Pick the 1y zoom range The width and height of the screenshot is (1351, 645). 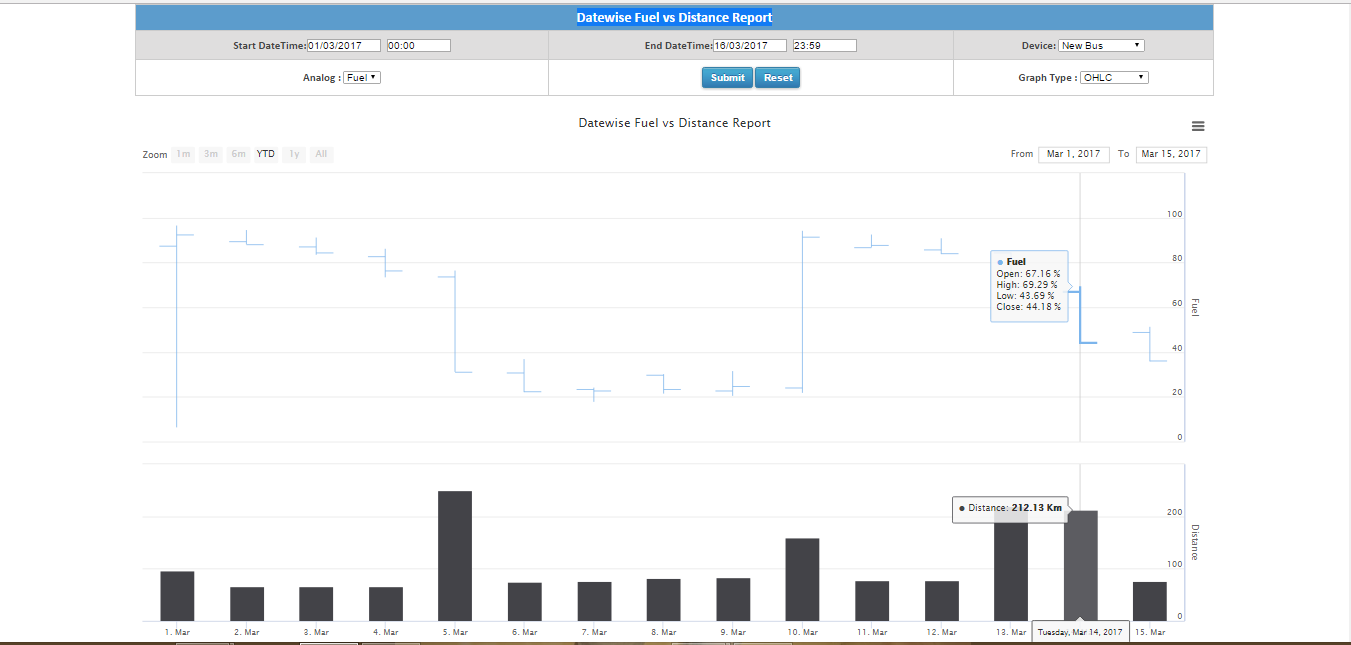tap(294, 154)
